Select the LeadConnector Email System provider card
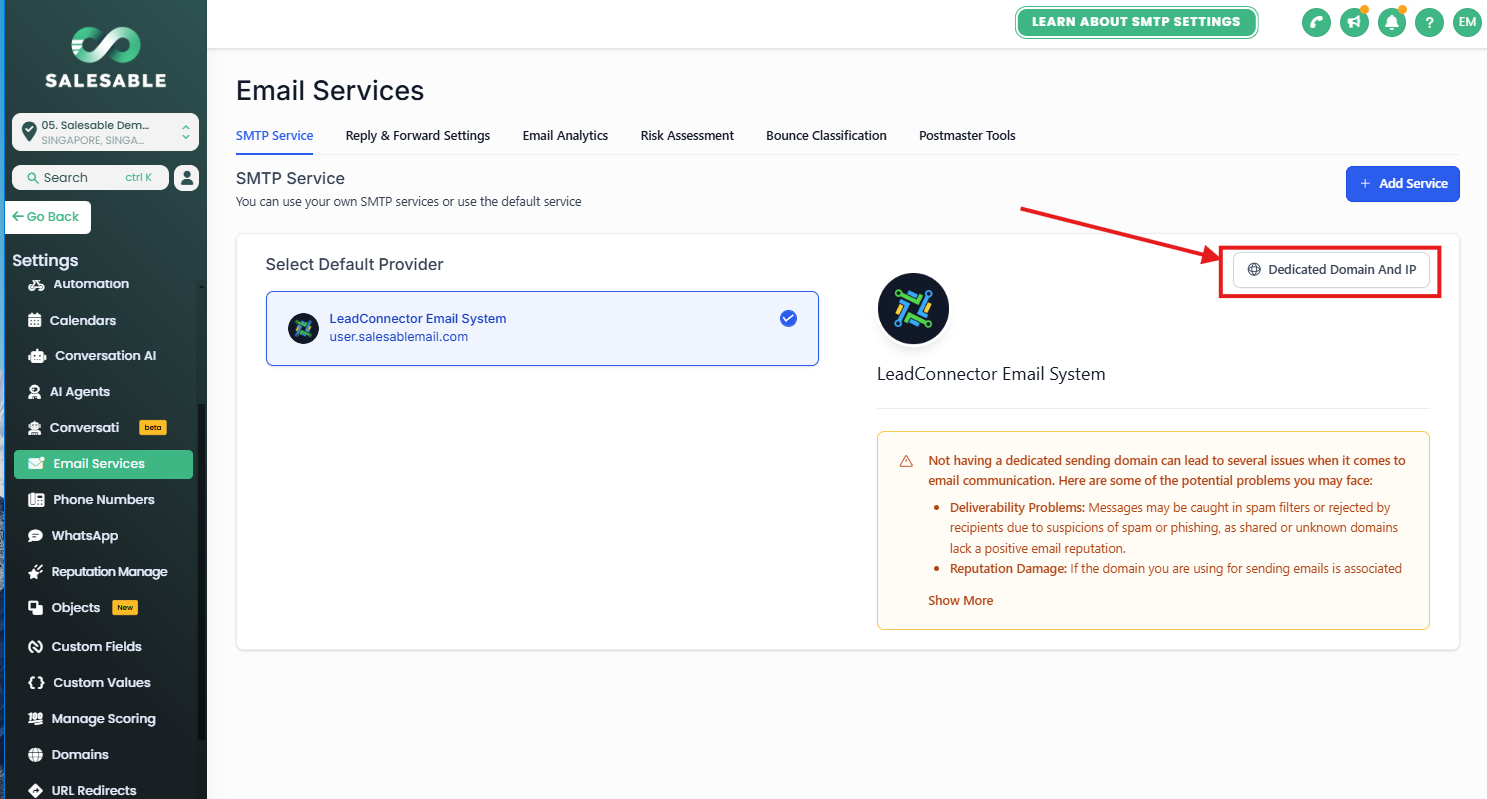 click(x=542, y=328)
